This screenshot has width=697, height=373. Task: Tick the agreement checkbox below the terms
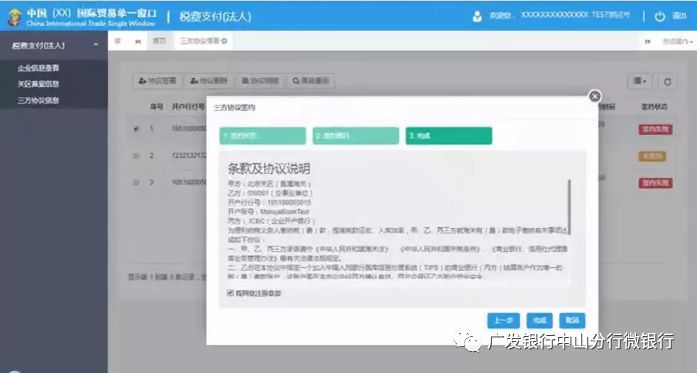[230, 293]
